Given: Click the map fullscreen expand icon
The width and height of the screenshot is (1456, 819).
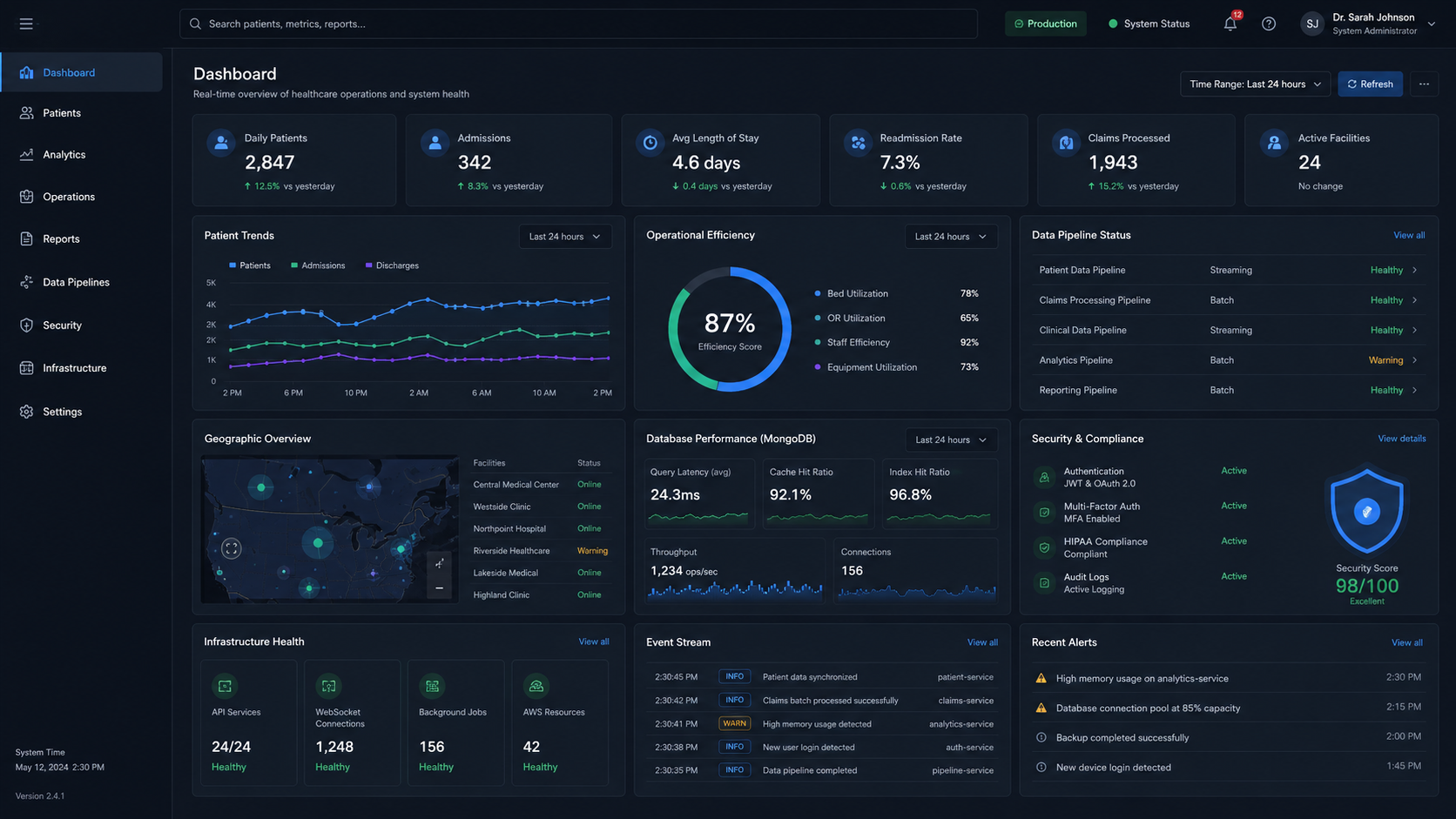Looking at the screenshot, I should [231, 548].
